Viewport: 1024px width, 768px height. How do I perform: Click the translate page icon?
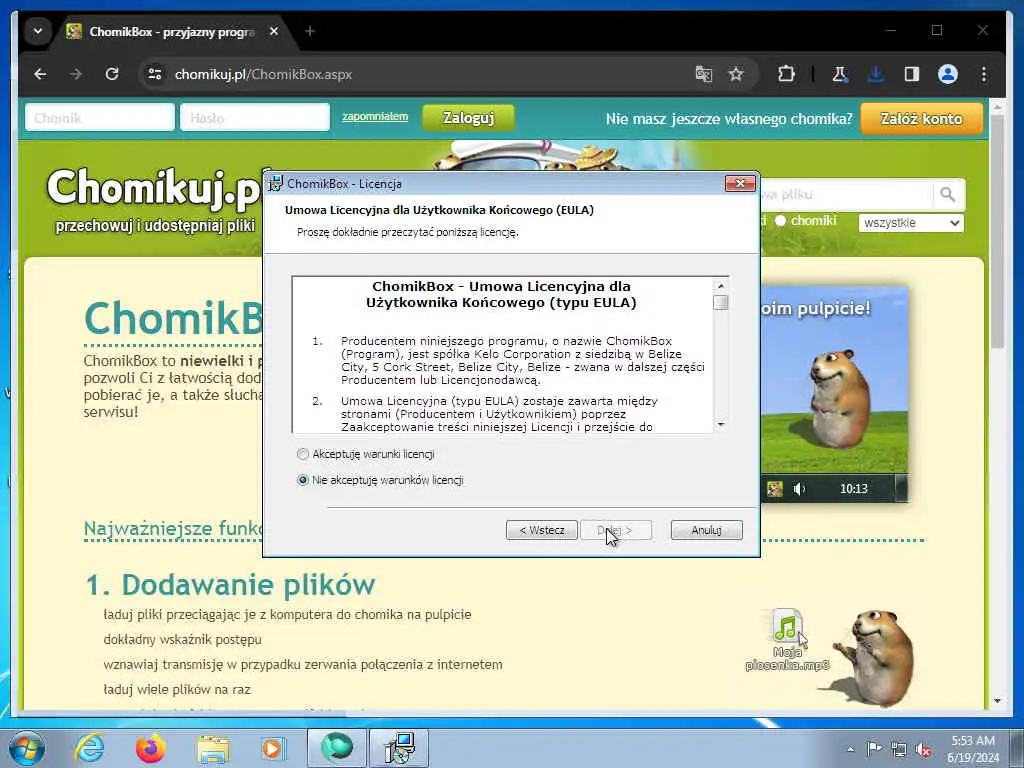click(703, 74)
